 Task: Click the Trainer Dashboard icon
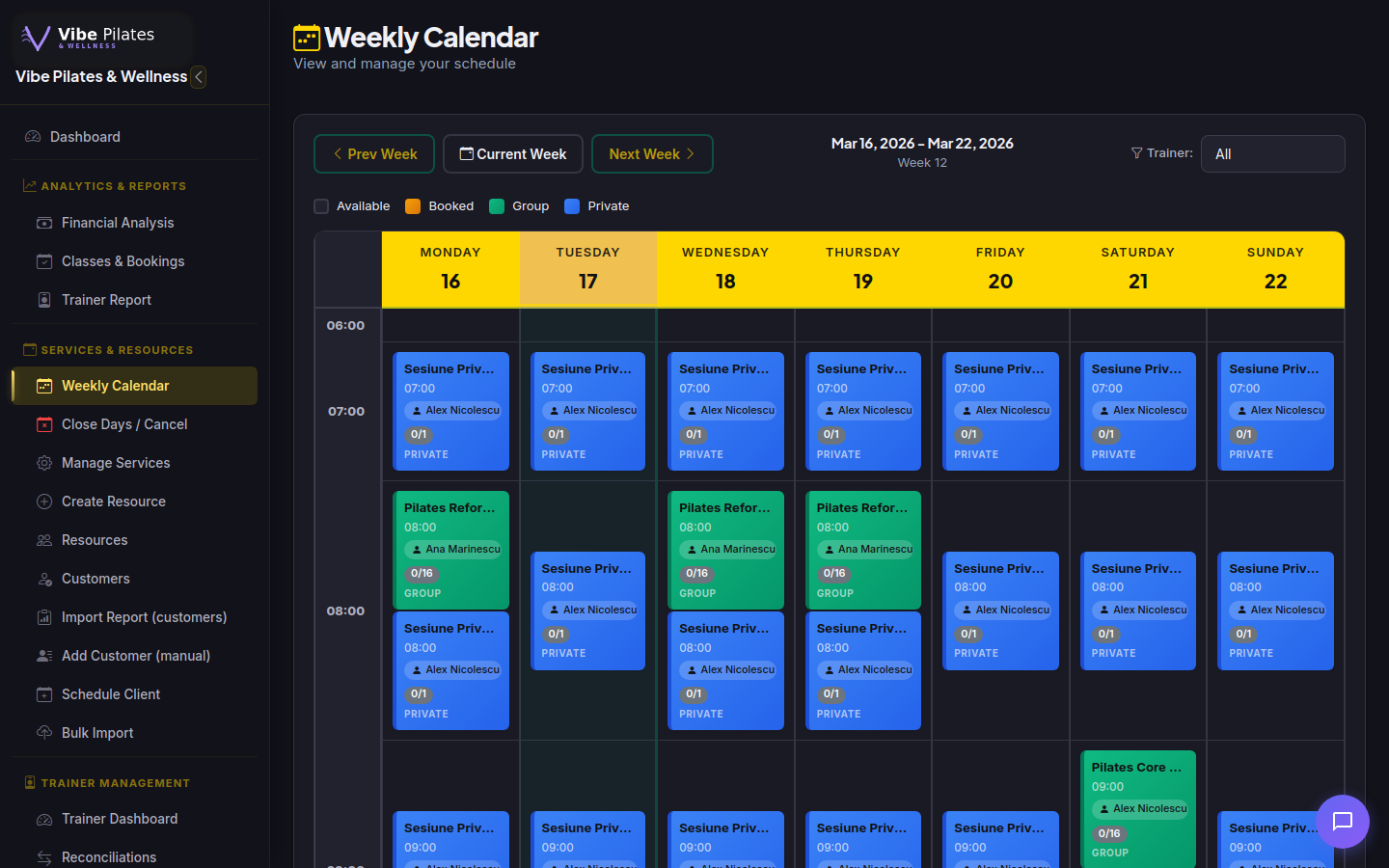point(44,819)
